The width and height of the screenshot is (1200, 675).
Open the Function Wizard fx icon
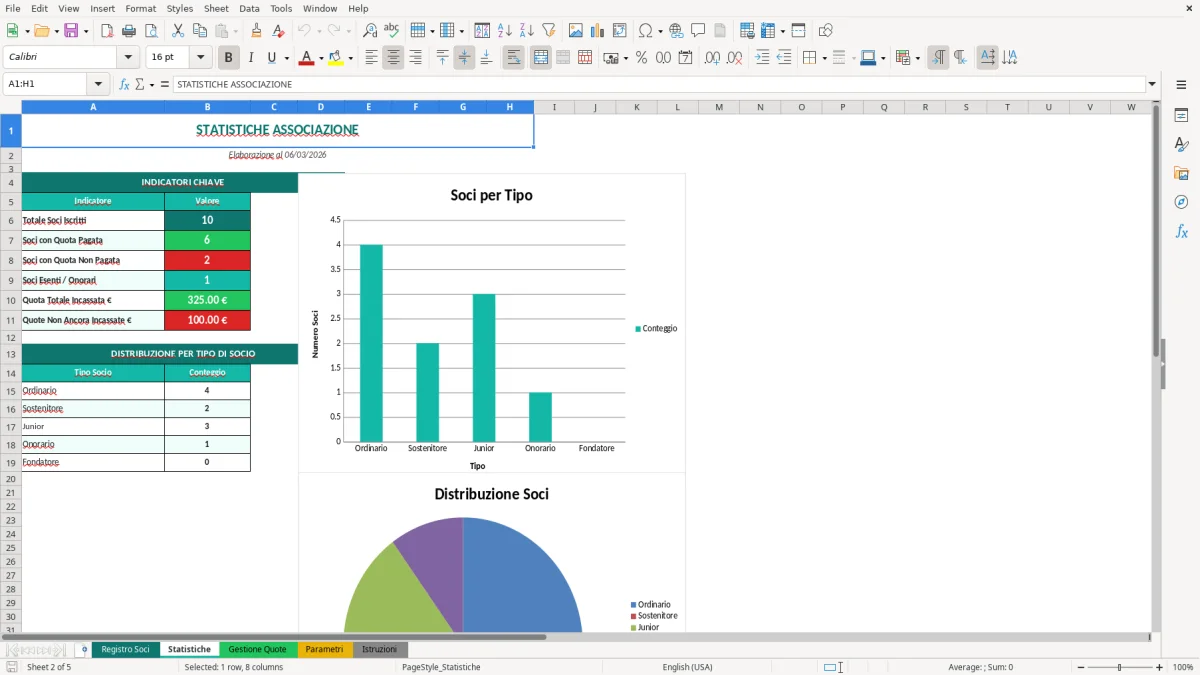point(125,84)
